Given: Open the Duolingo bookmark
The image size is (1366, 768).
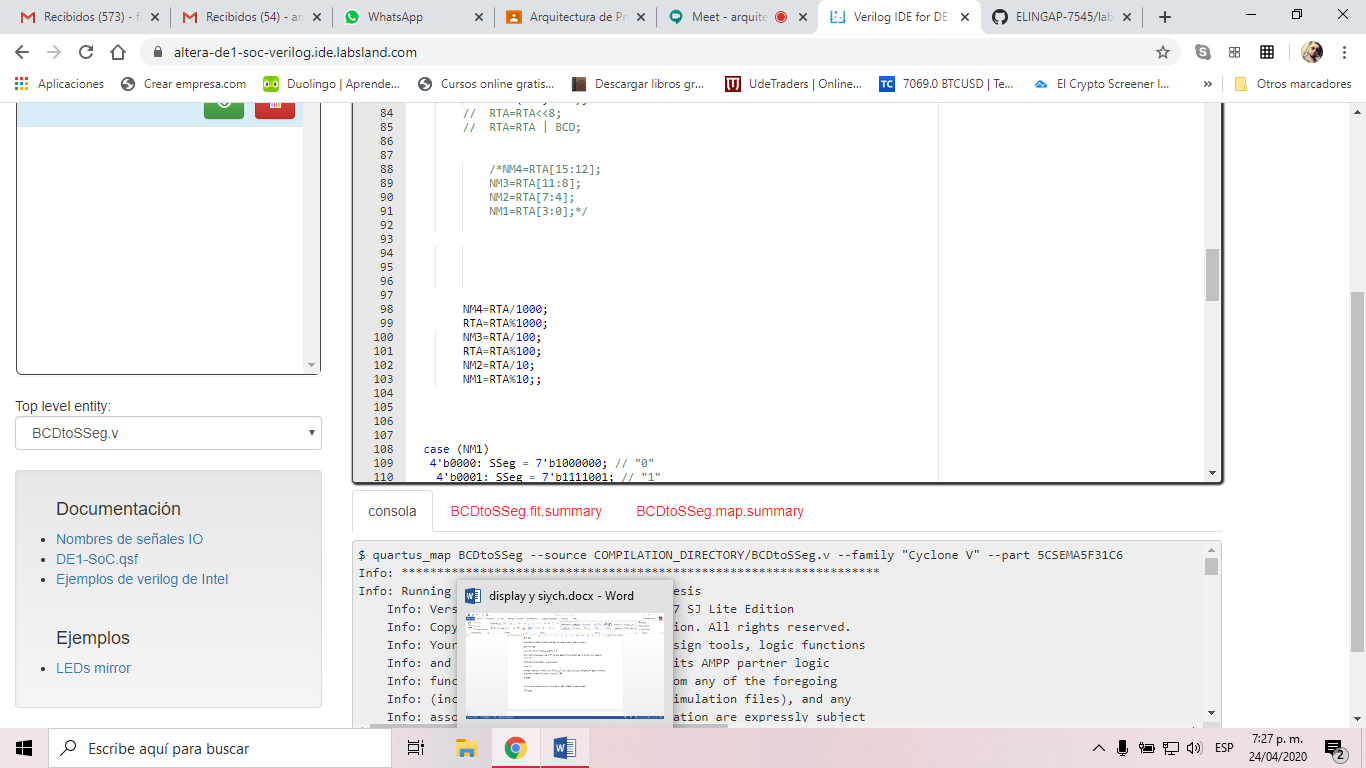Looking at the screenshot, I should click(330, 84).
